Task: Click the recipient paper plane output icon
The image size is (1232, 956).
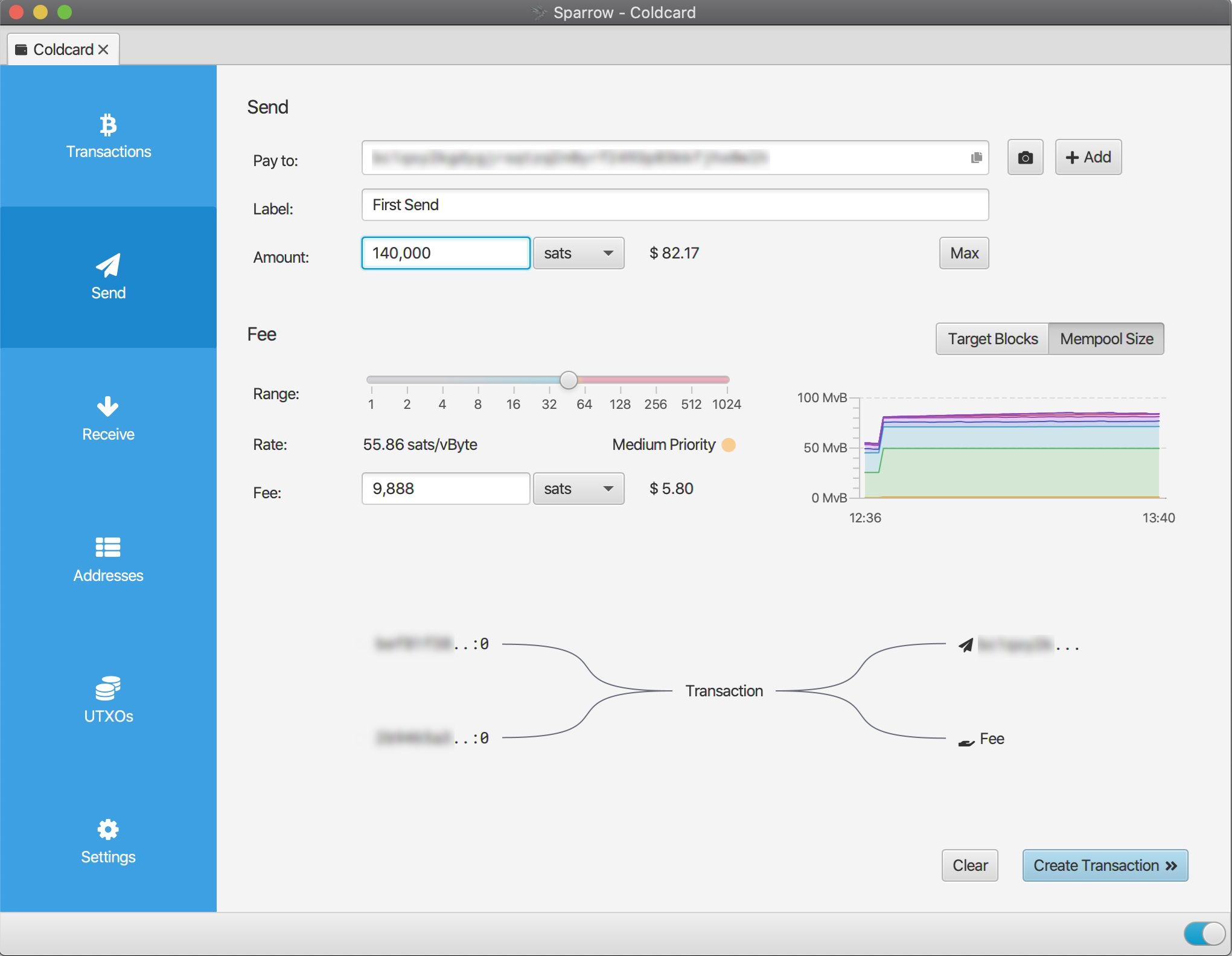Action: (x=966, y=645)
